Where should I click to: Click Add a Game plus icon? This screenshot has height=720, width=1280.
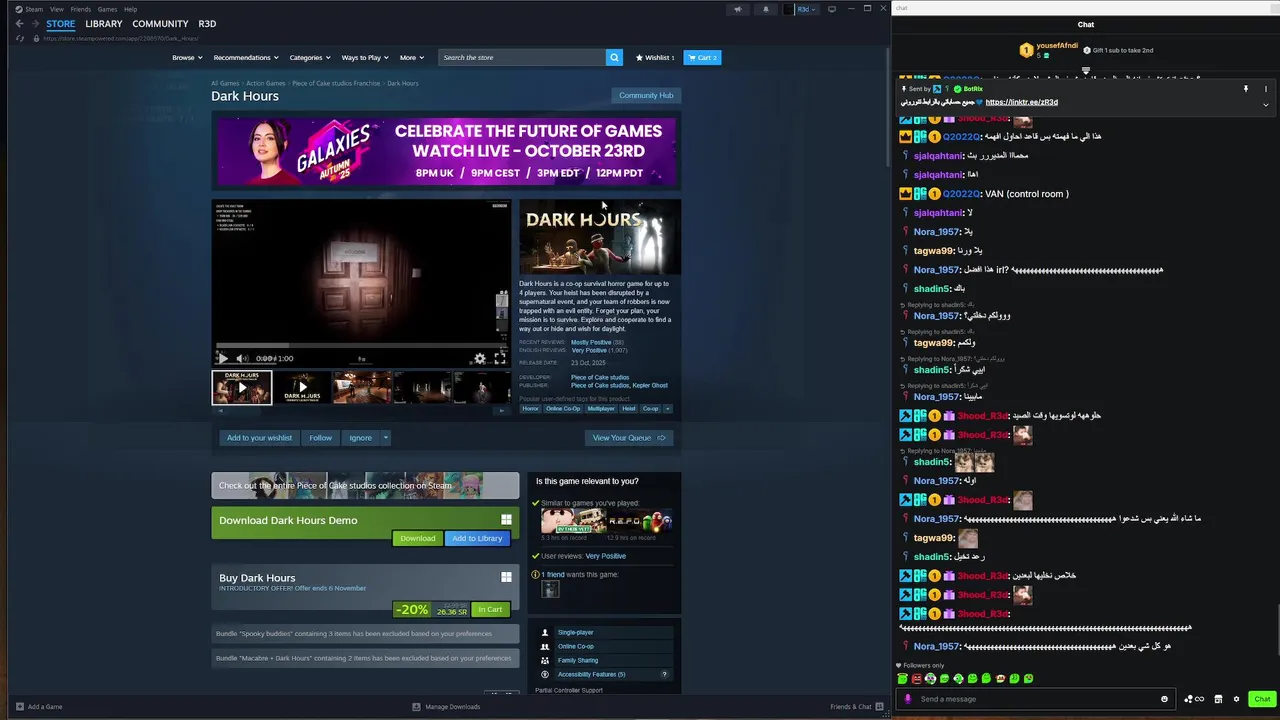tap(20, 707)
